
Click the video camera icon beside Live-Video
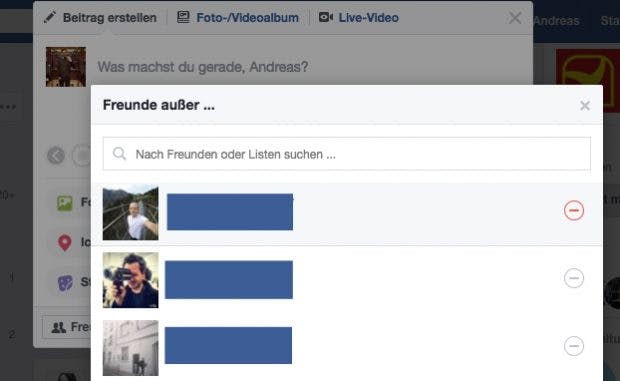326,17
